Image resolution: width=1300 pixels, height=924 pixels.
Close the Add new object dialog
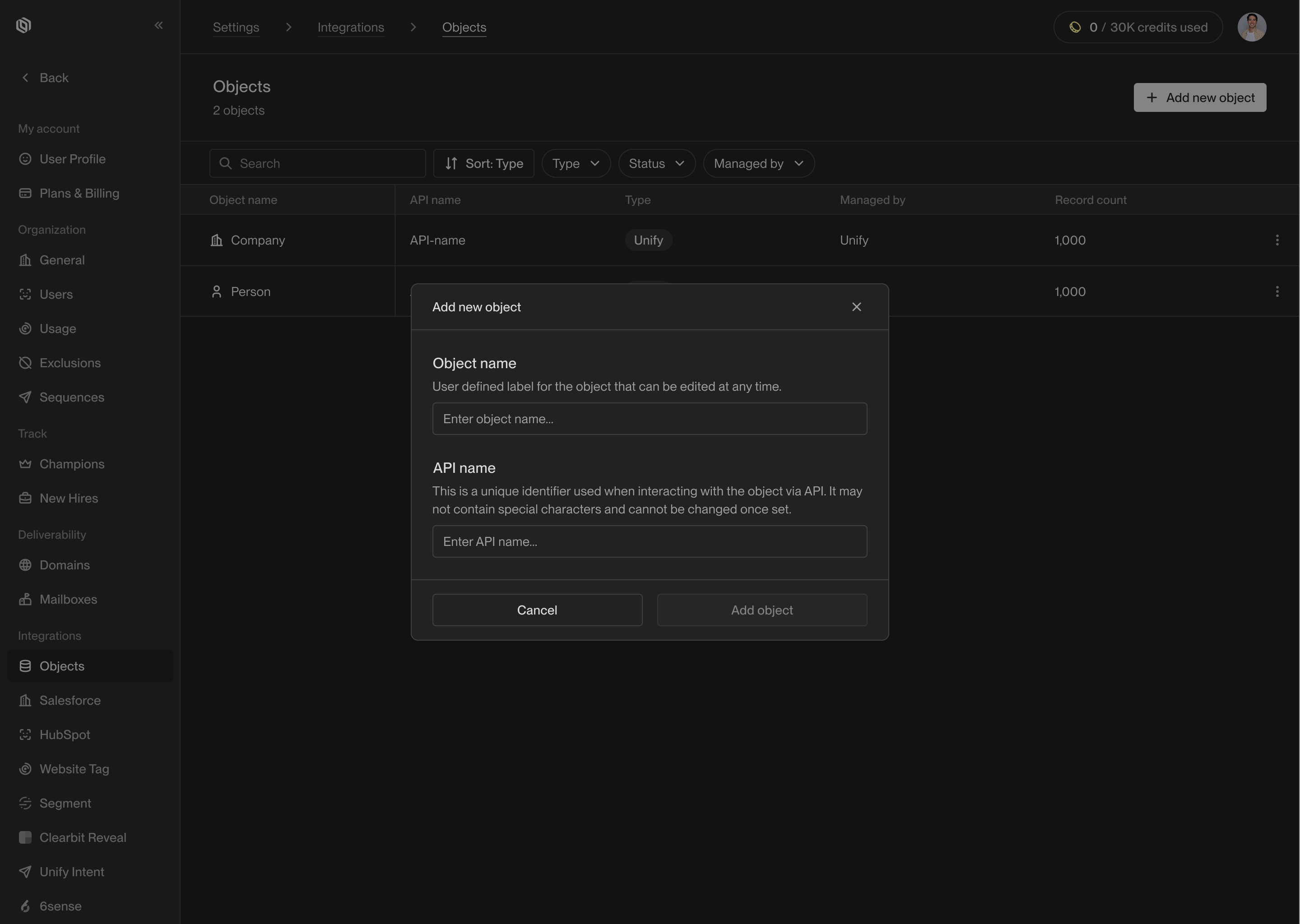[856, 307]
